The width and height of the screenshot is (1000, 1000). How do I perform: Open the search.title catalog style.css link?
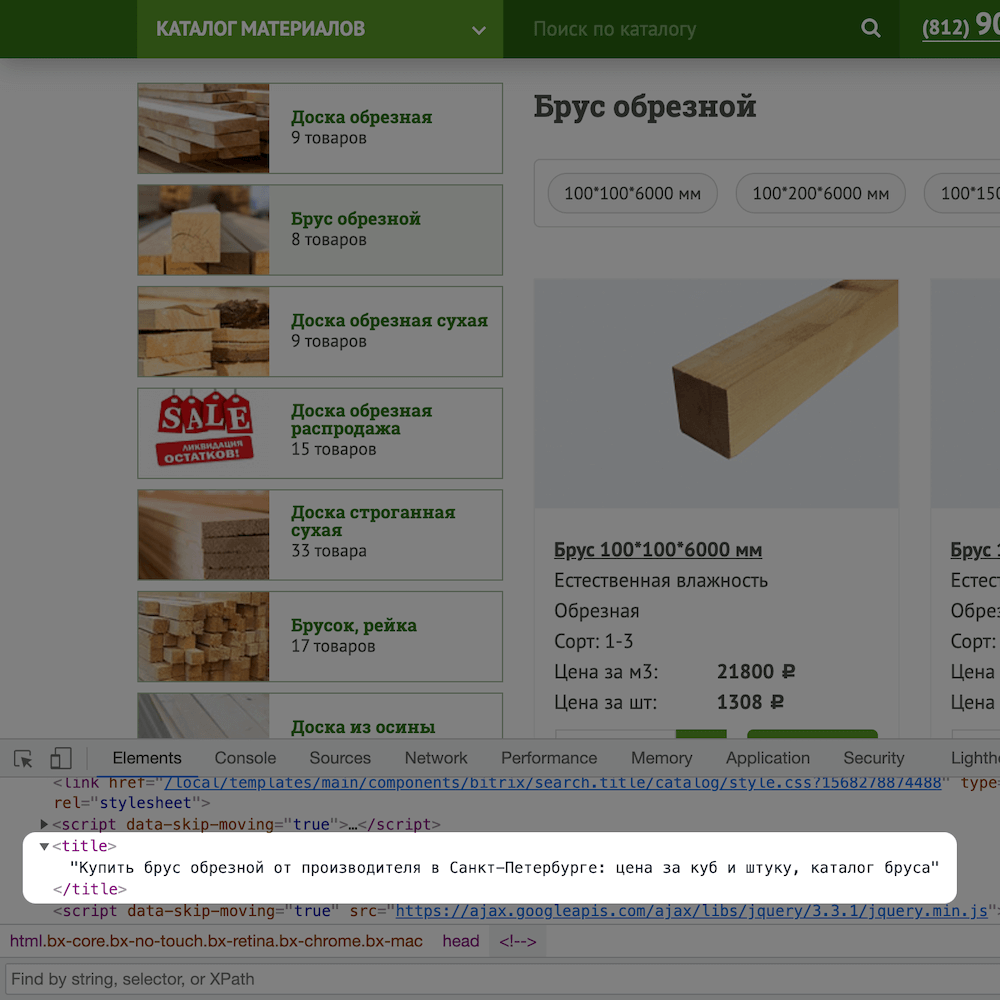[552, 783]
